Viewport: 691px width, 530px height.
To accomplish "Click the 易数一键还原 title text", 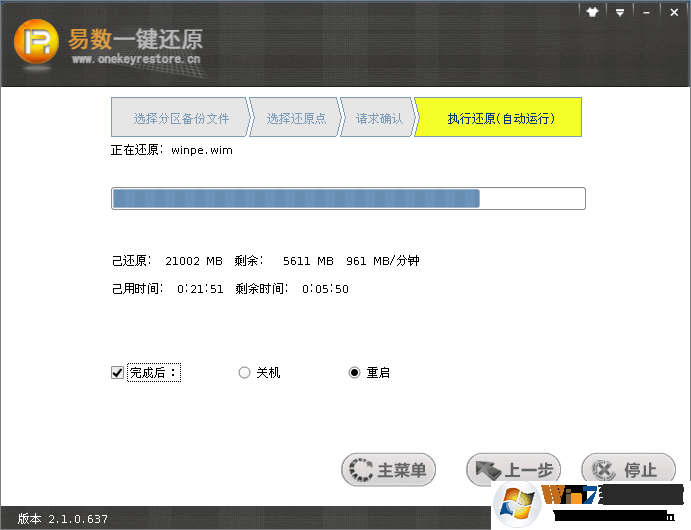I will click(x=135, y=40).
